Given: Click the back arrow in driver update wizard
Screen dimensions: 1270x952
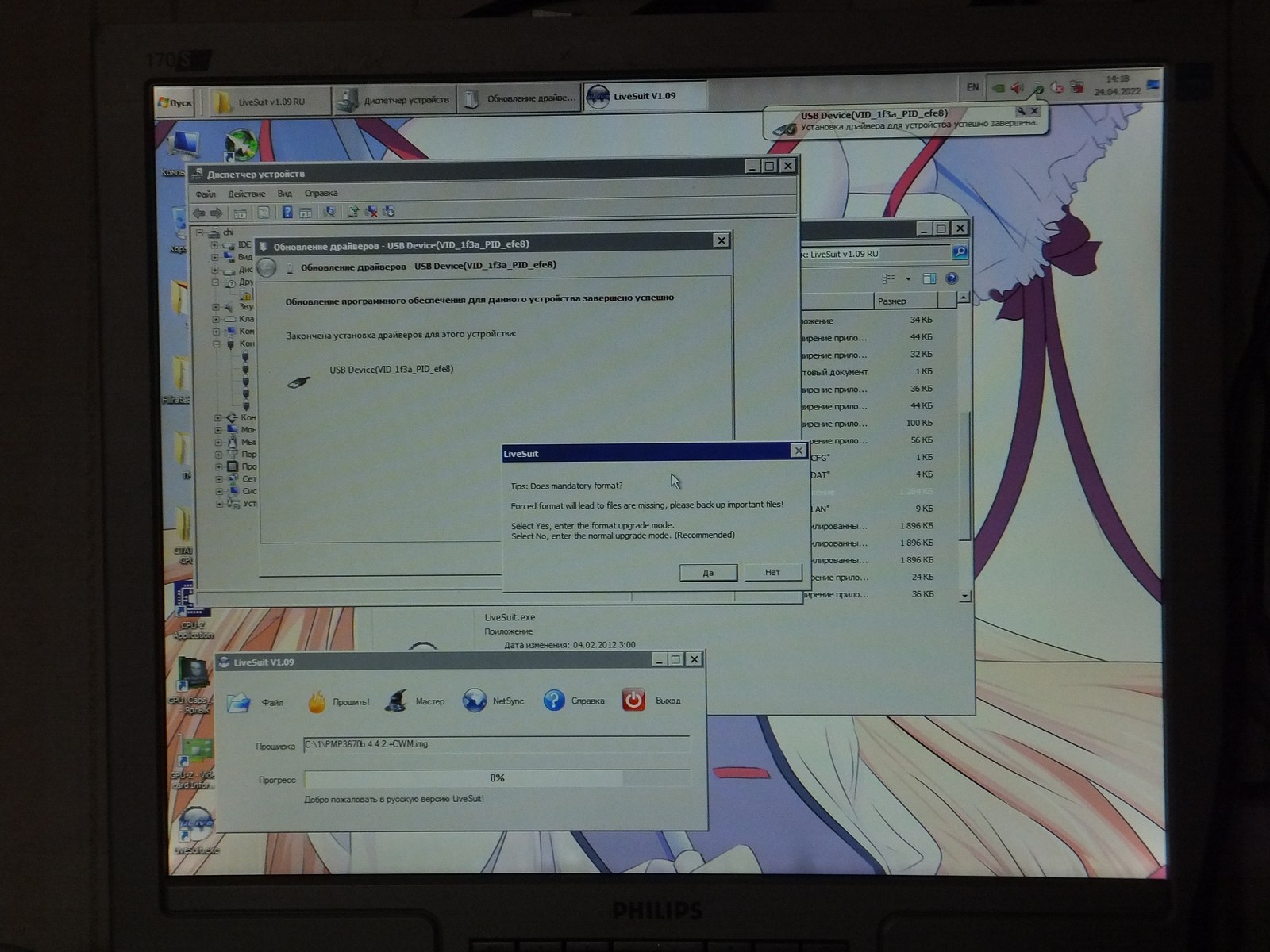Looking at the screenshot, I should (267, 267).
